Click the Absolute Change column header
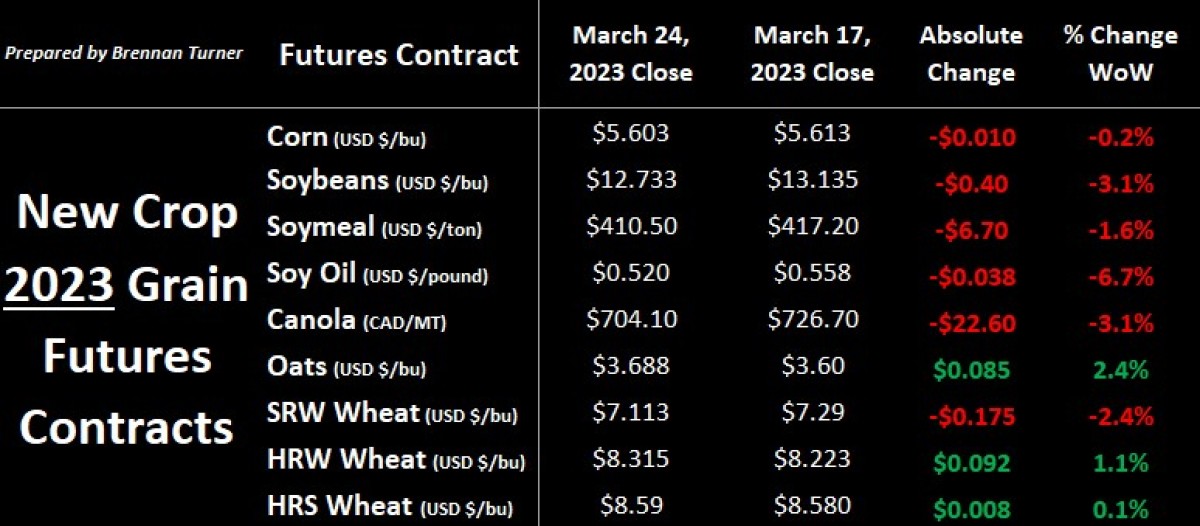The width and height of the screenshot is (1200, 526). [x=971, y=54]
